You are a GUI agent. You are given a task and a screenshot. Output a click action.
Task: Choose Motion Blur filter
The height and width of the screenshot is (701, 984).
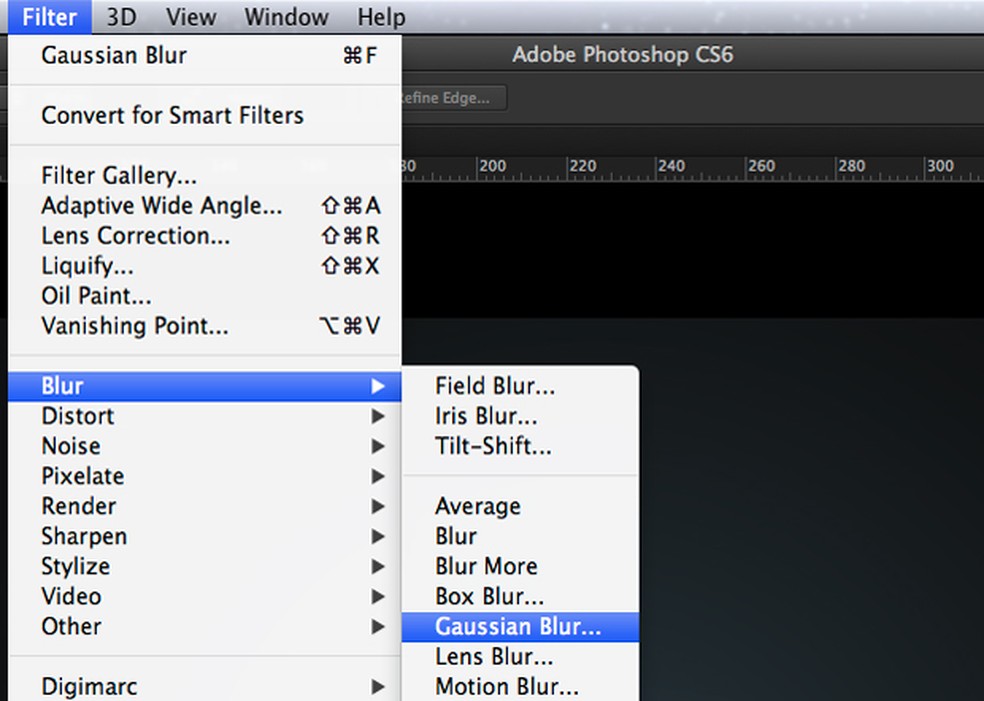506,687
